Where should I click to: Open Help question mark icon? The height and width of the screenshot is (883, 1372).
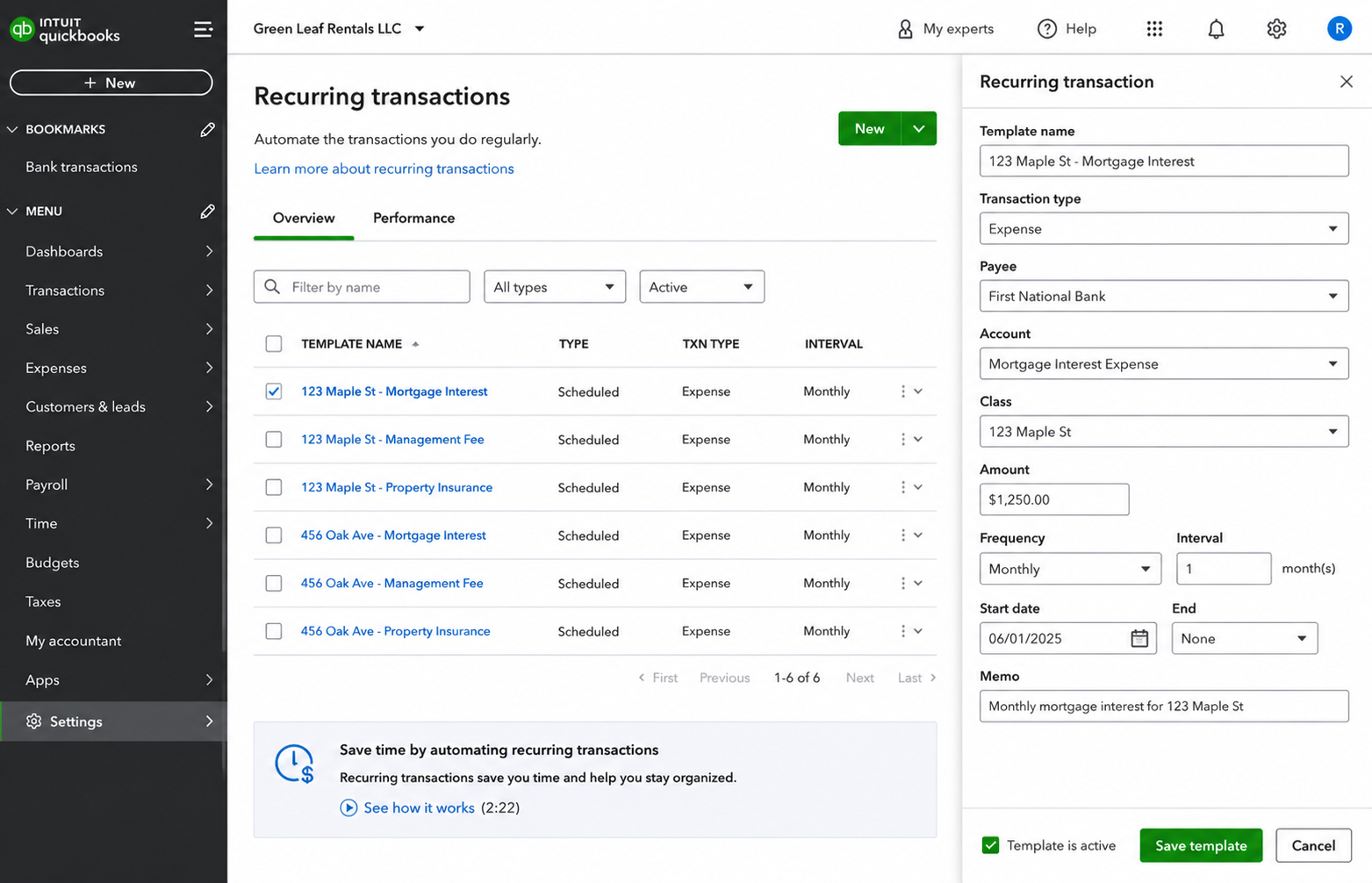[x=1046, y=29]
